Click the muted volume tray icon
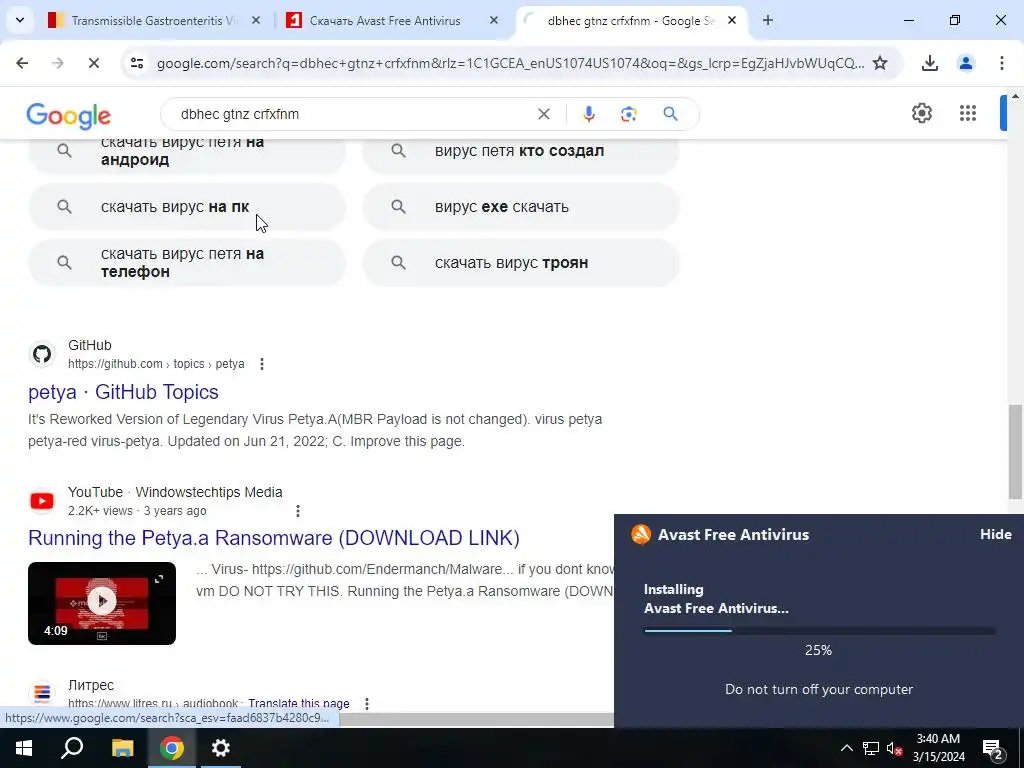This screenshot has height=768, width=1024. (x=894, y=748)
